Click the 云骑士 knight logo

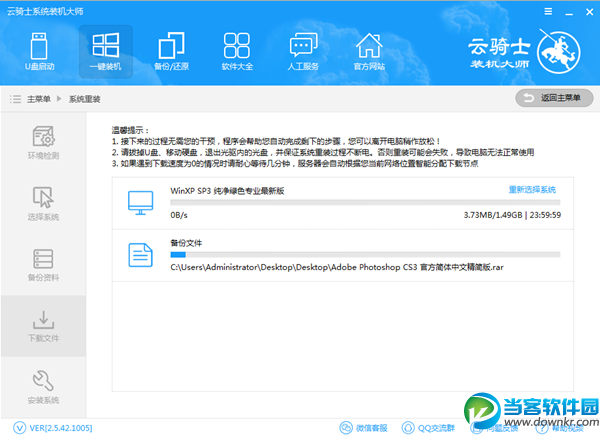pos(559,52)
